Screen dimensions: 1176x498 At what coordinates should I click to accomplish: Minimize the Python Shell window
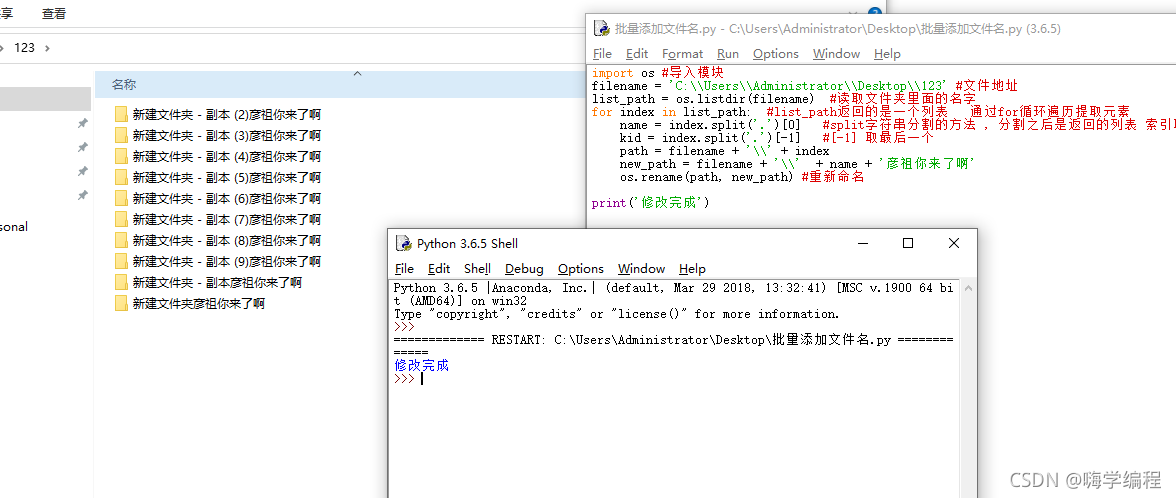[x=862, y=243]
